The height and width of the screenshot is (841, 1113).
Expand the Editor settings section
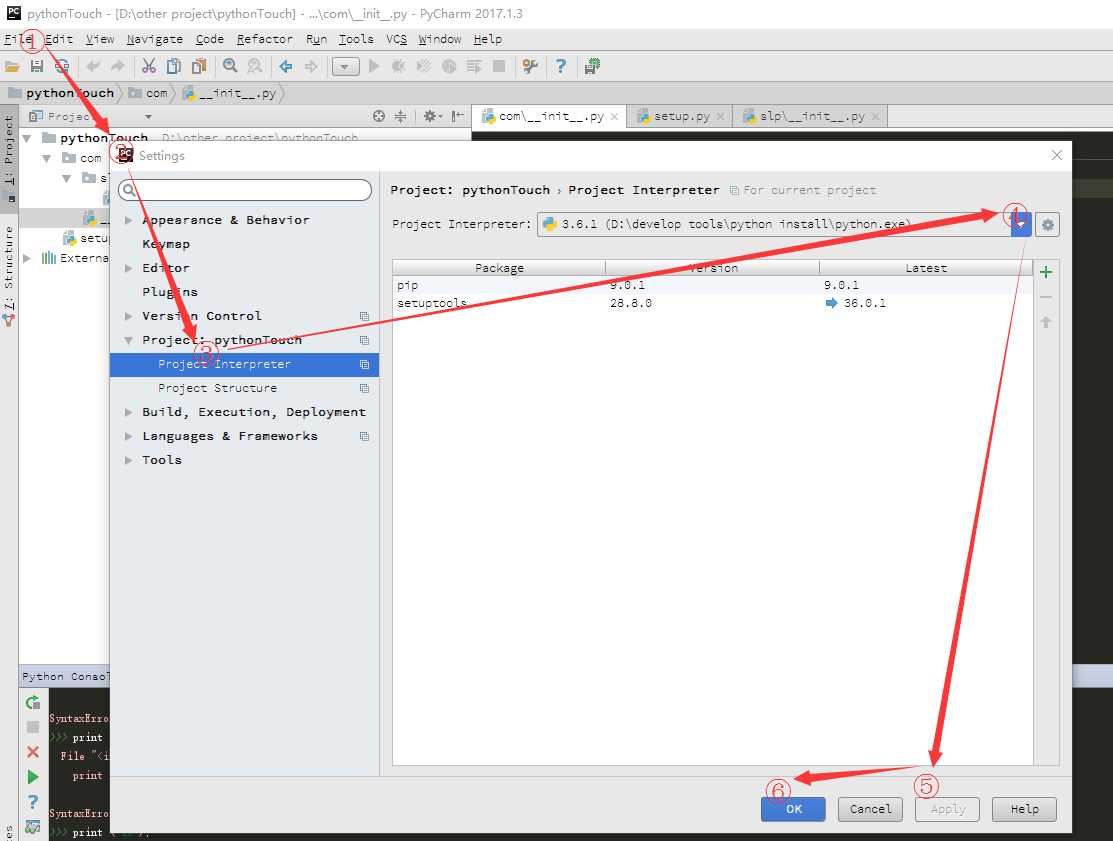(x=128, y=268)
